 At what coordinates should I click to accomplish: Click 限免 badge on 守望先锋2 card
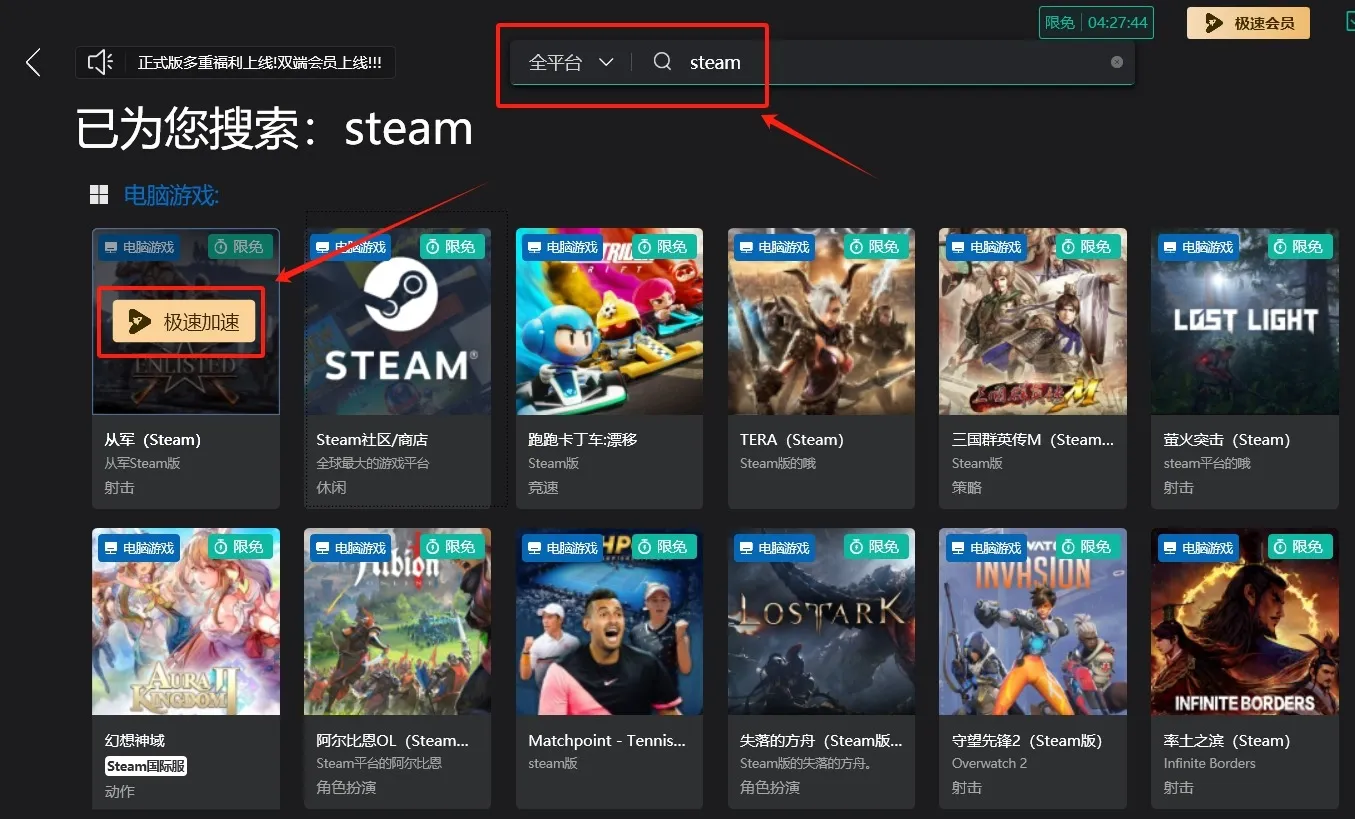coord(1088,546)
